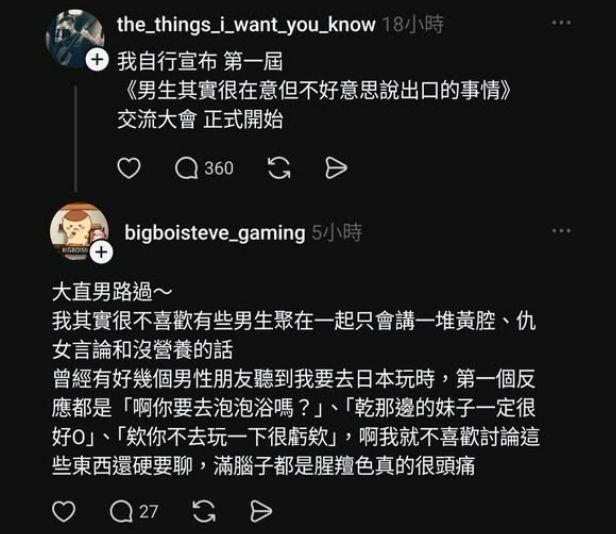Open the first post's text body
This screenshot has height=534, width=616.
coord(314,91)
